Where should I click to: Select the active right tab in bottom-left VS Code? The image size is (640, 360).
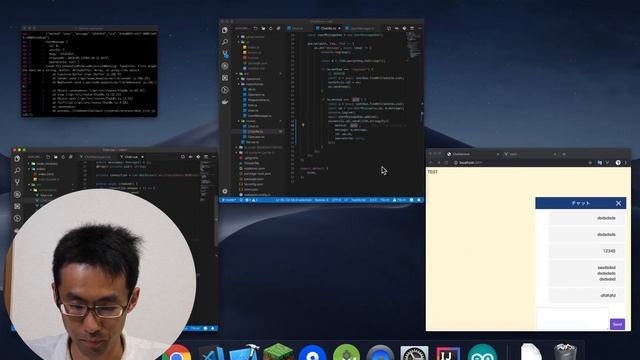click(131, 157)
